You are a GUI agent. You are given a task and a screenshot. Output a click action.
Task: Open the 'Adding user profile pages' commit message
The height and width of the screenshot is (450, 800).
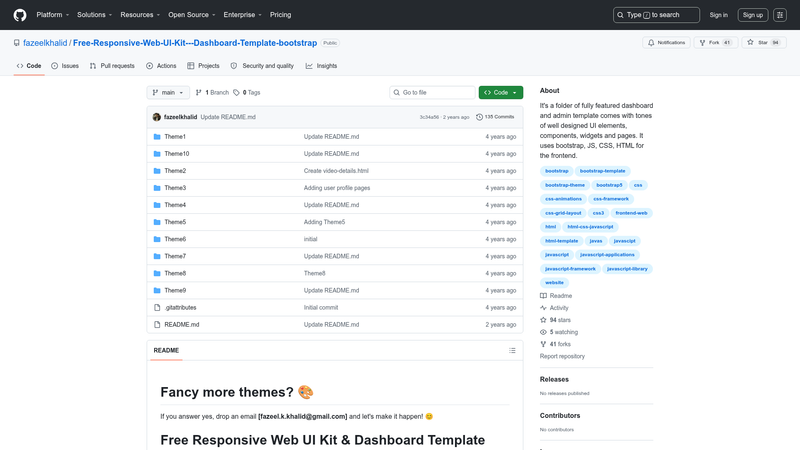pos(337,188)
